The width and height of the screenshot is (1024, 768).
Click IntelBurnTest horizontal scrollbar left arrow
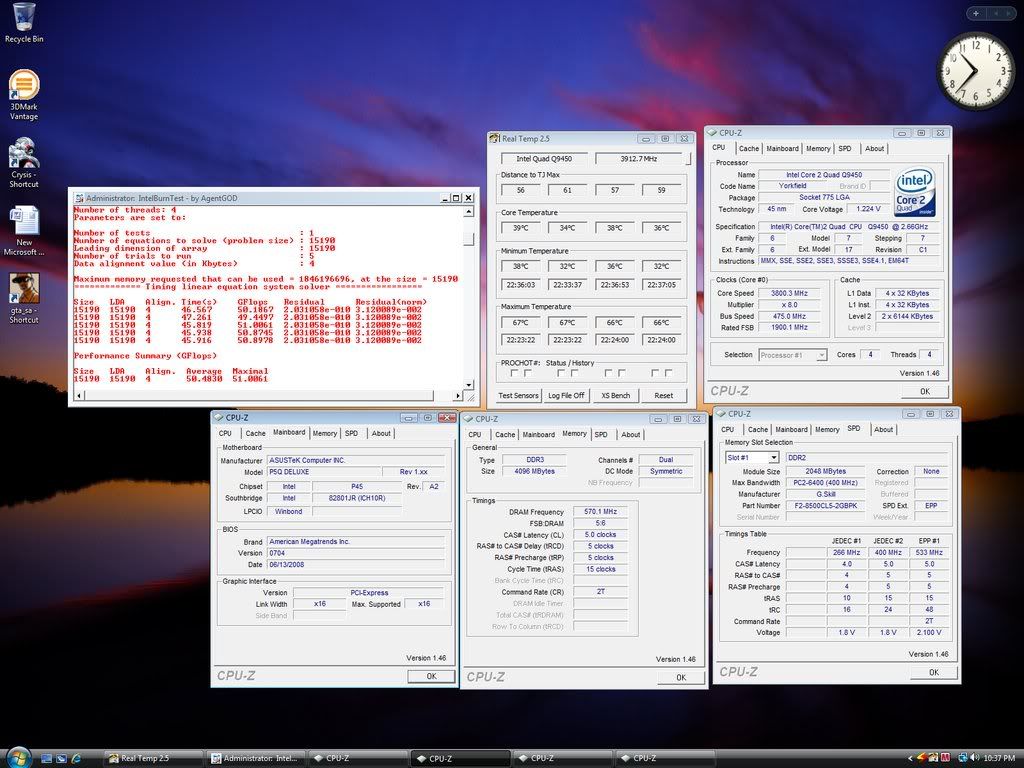(x=79, y=395)
